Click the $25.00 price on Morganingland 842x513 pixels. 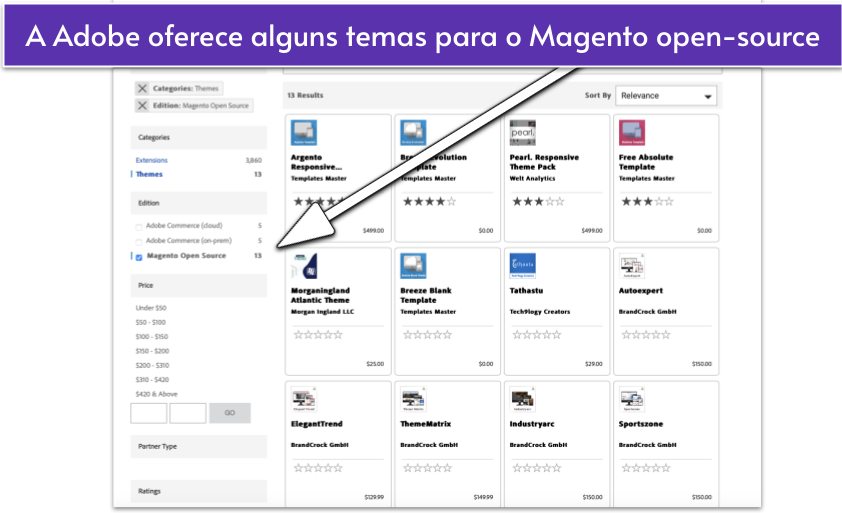tap(375, 364)
